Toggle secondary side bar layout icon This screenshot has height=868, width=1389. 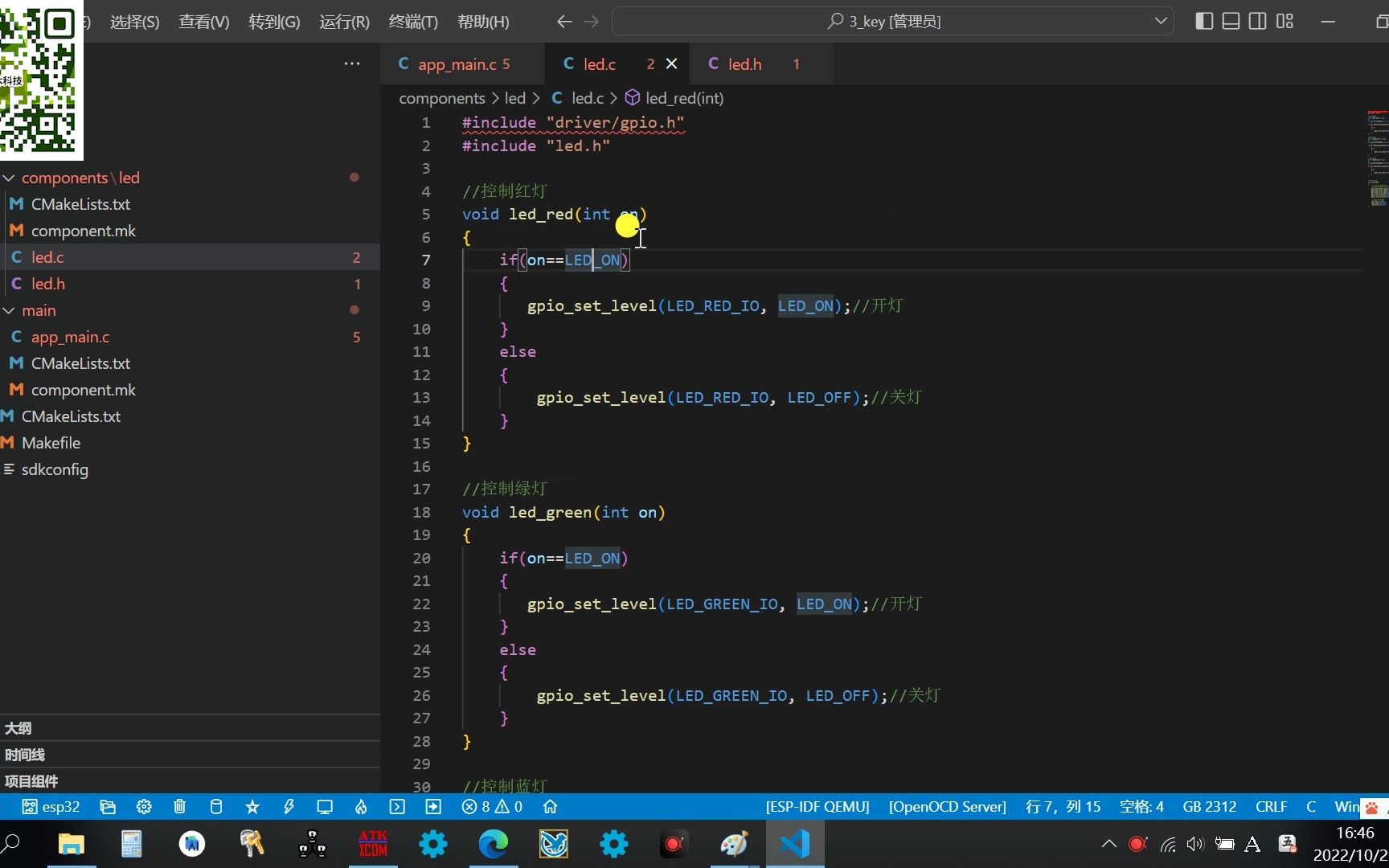pyautogui.click(x=1258, y=22)
